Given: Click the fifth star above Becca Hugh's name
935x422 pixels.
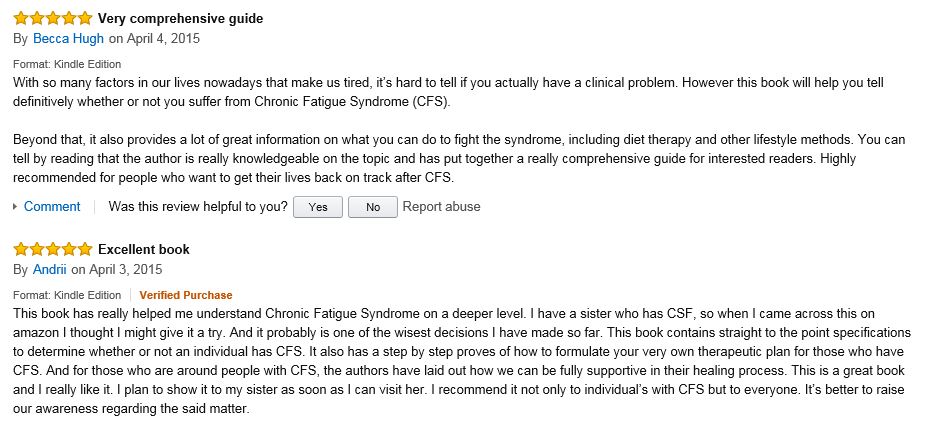Looking at the screenshot, I should (x=84, y=18).
